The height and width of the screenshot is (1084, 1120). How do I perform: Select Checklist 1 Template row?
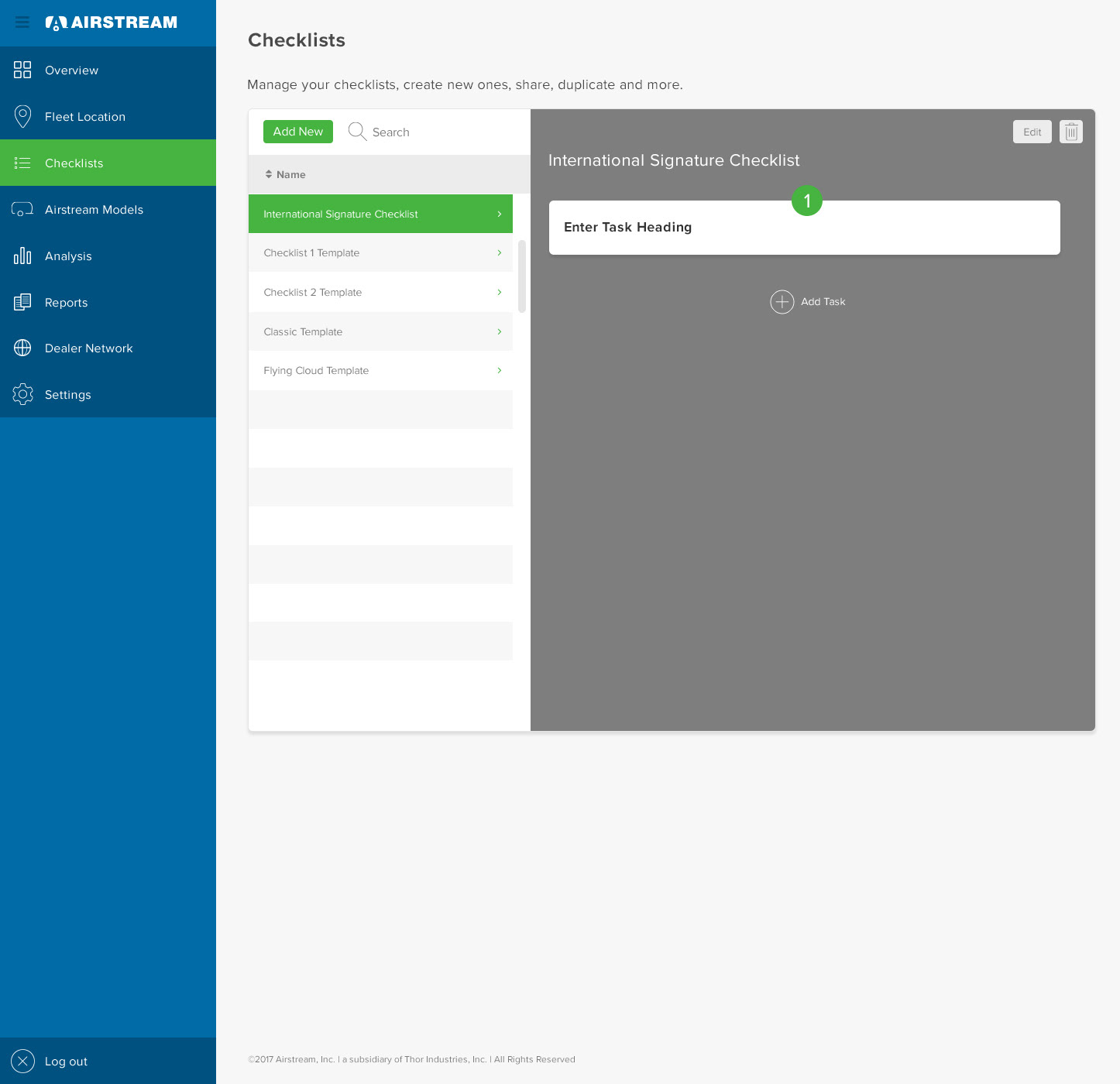tap(380, 252)
